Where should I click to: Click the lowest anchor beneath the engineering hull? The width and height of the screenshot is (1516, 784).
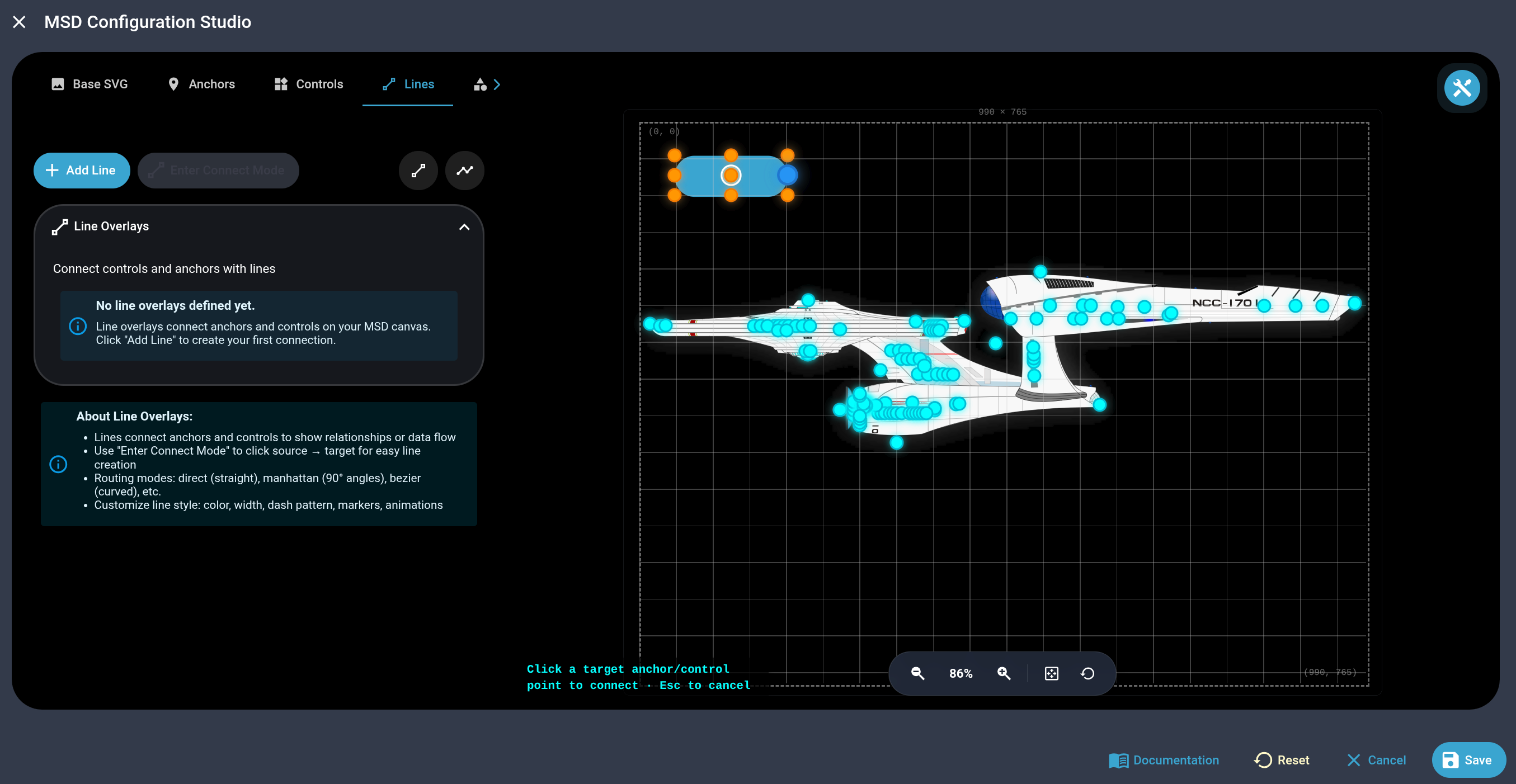896,442
